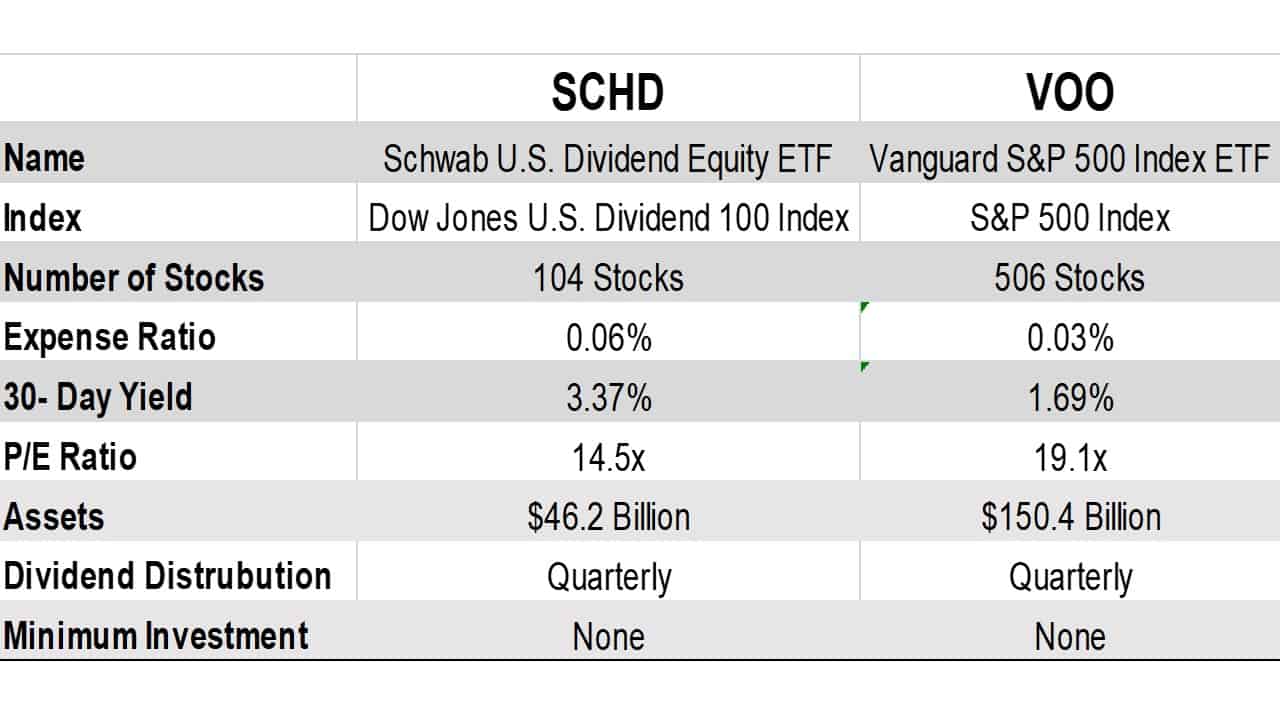Select the Vanguard S&P 500 Index ETF cell
The width and height of the screenshot is (1280, 720).
(1070, 158)
